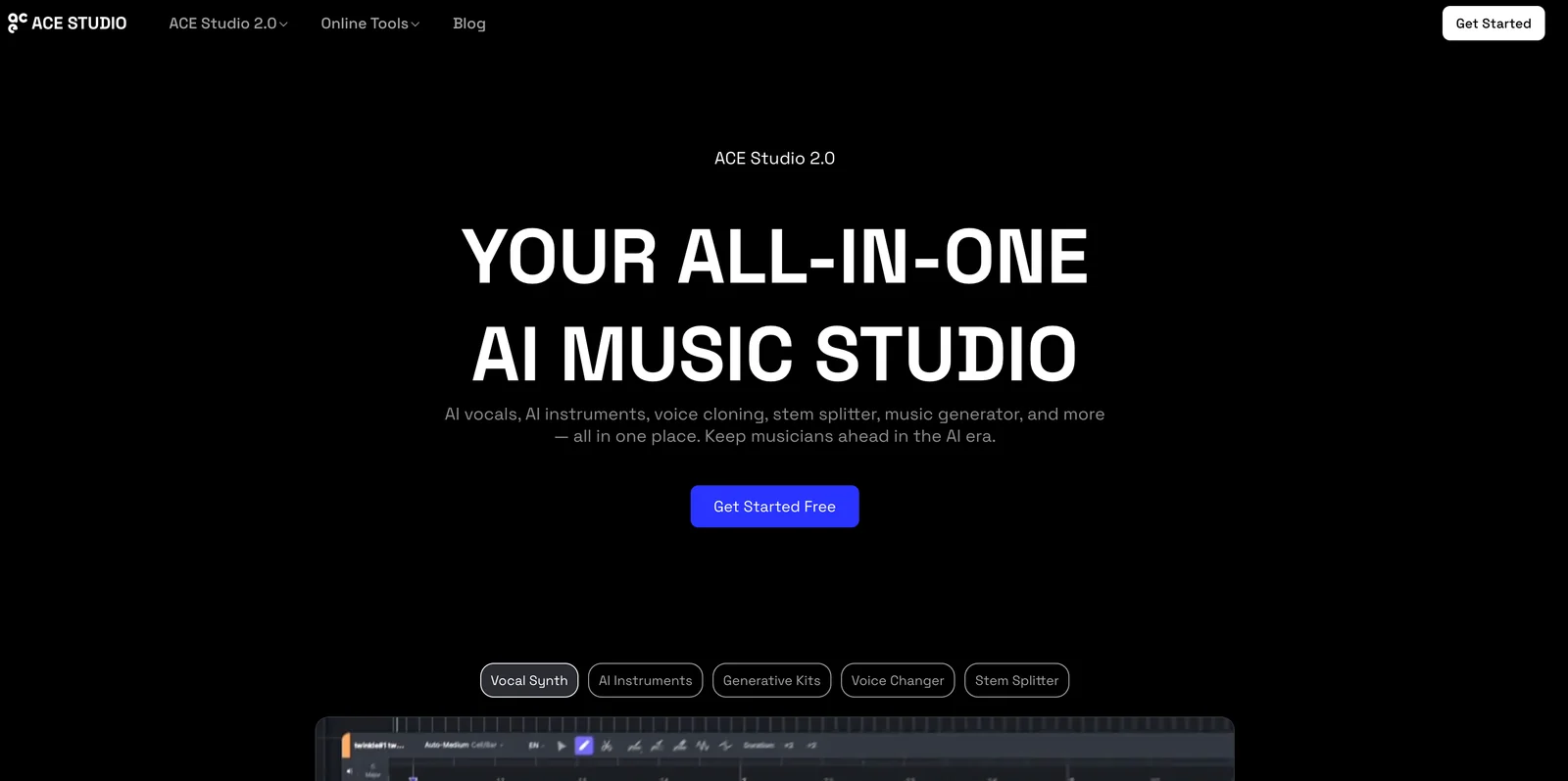Switch to the AI Instruments tab
The image size is (1568, 781).
point(645,680)
